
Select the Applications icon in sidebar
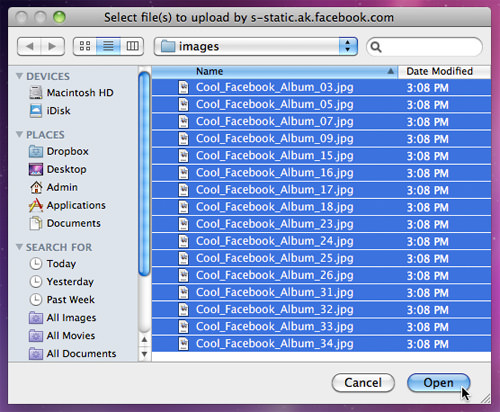pyautogui.click(x=36, y=205)
